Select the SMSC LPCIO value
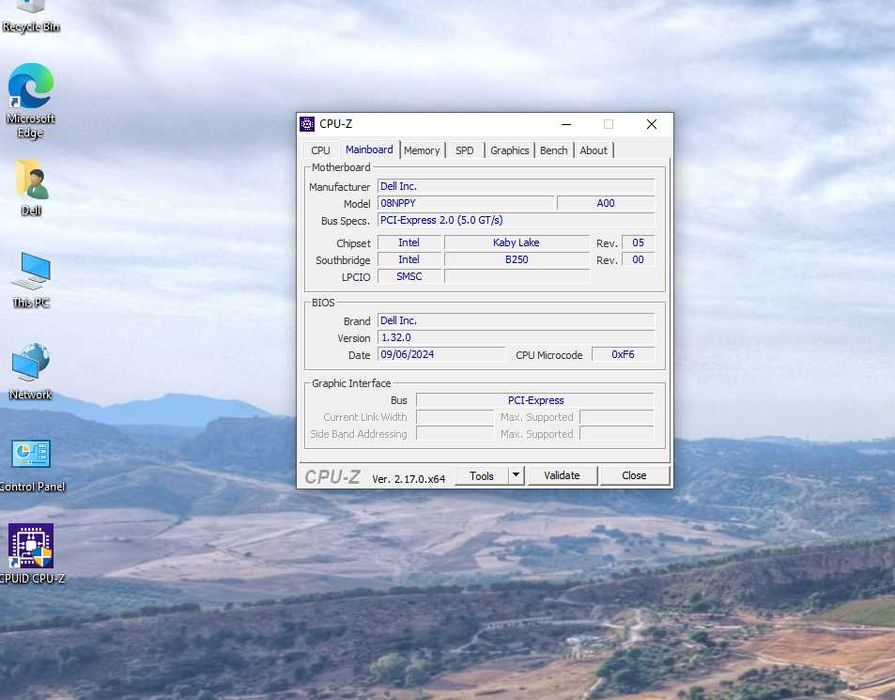895x700 pixels. 409,276
